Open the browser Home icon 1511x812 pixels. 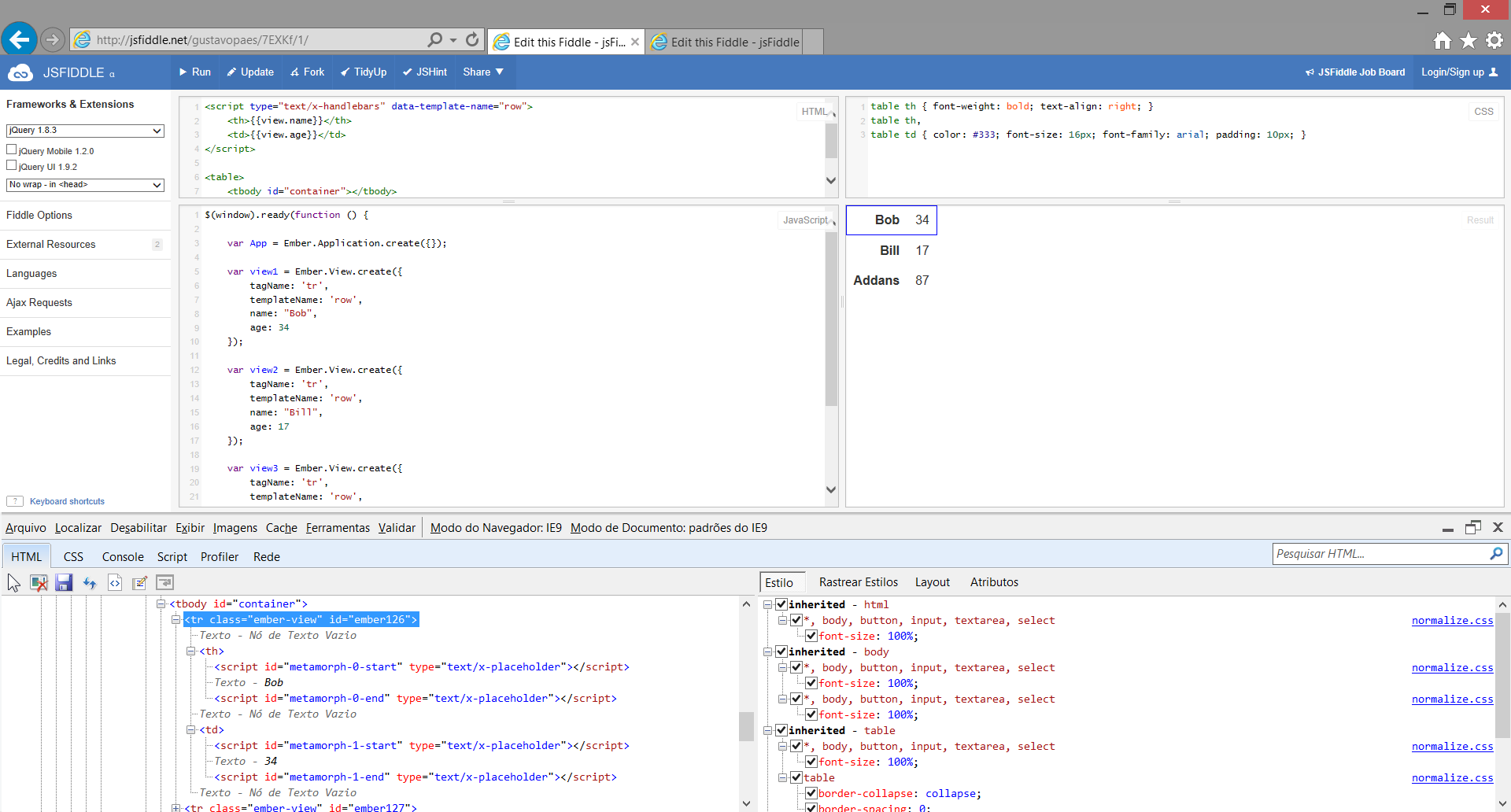coord(1442,40)
